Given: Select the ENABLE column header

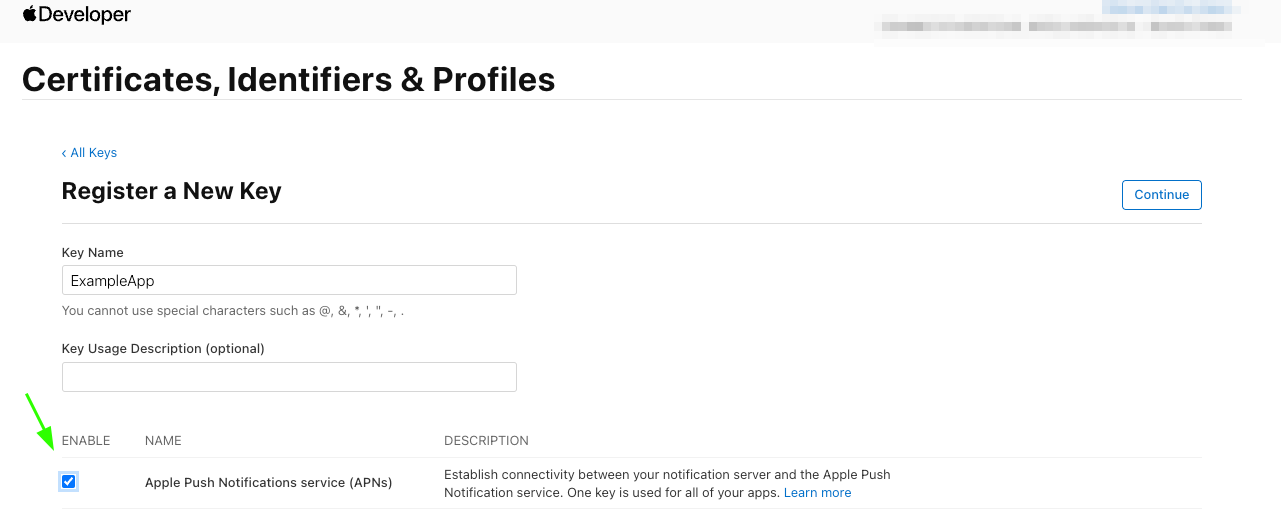Looking at the screenshot, I should pyautogui.click(x=86, y=441).
